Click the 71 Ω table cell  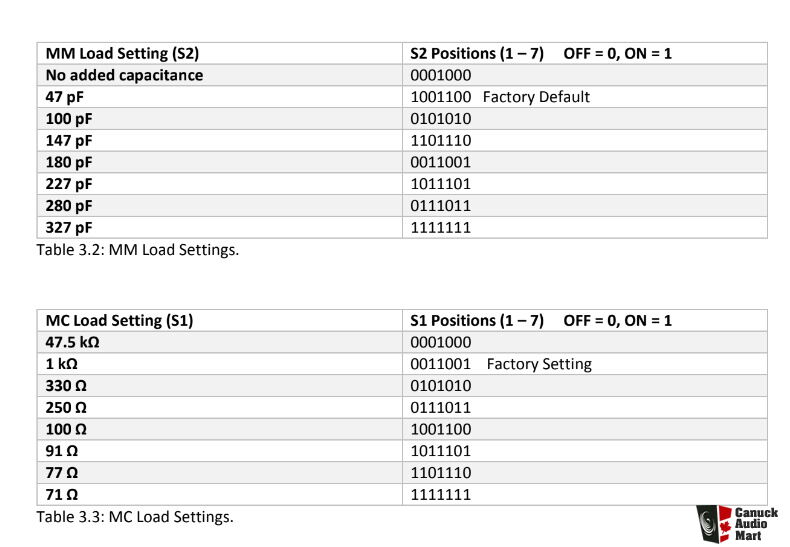pyautogui.click(x=220, y=495)
